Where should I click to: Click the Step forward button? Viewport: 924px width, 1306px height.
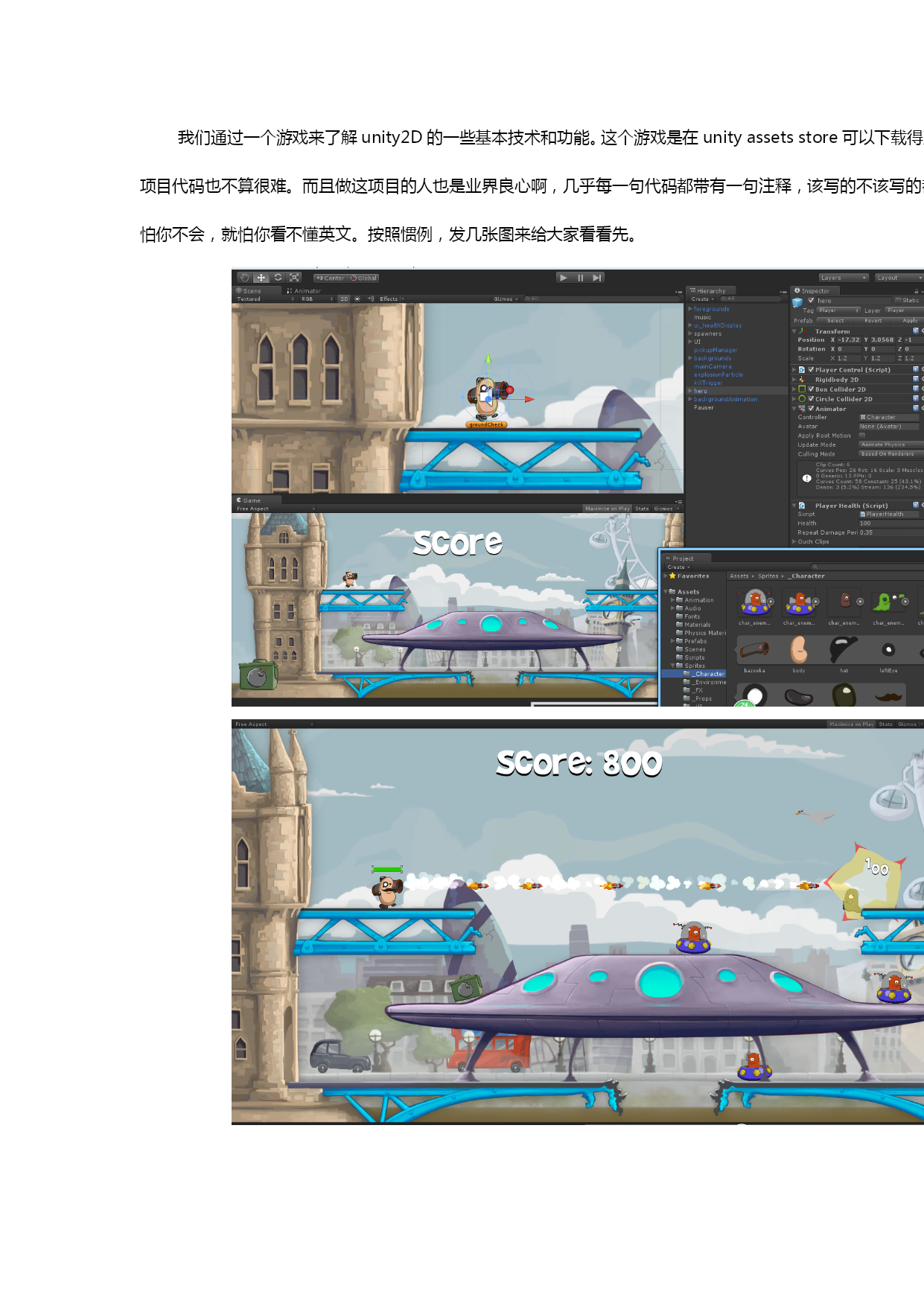[596, 278]
